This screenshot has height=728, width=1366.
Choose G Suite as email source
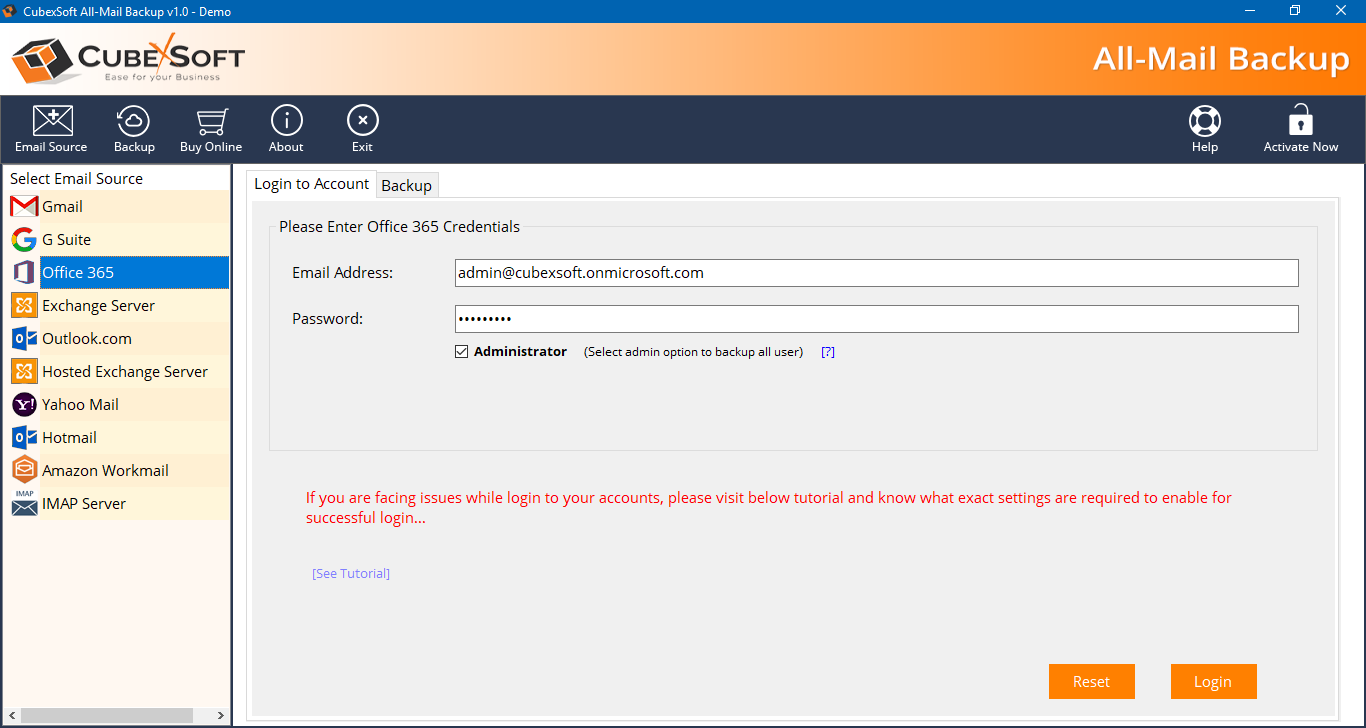pos(66,240)
